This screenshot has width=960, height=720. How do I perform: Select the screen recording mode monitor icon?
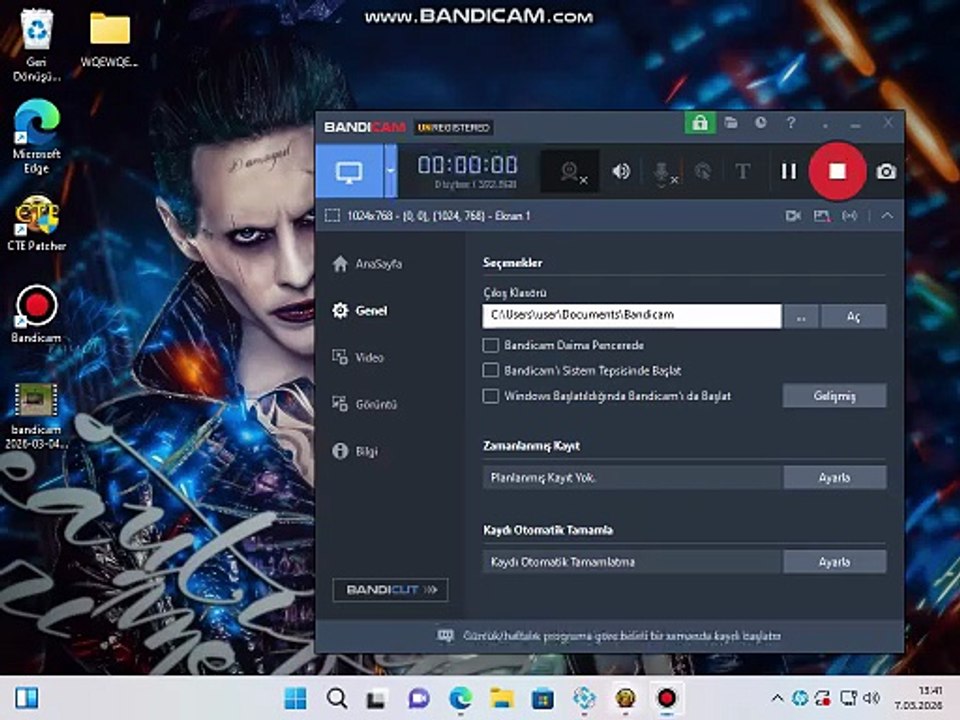[350, 171]
